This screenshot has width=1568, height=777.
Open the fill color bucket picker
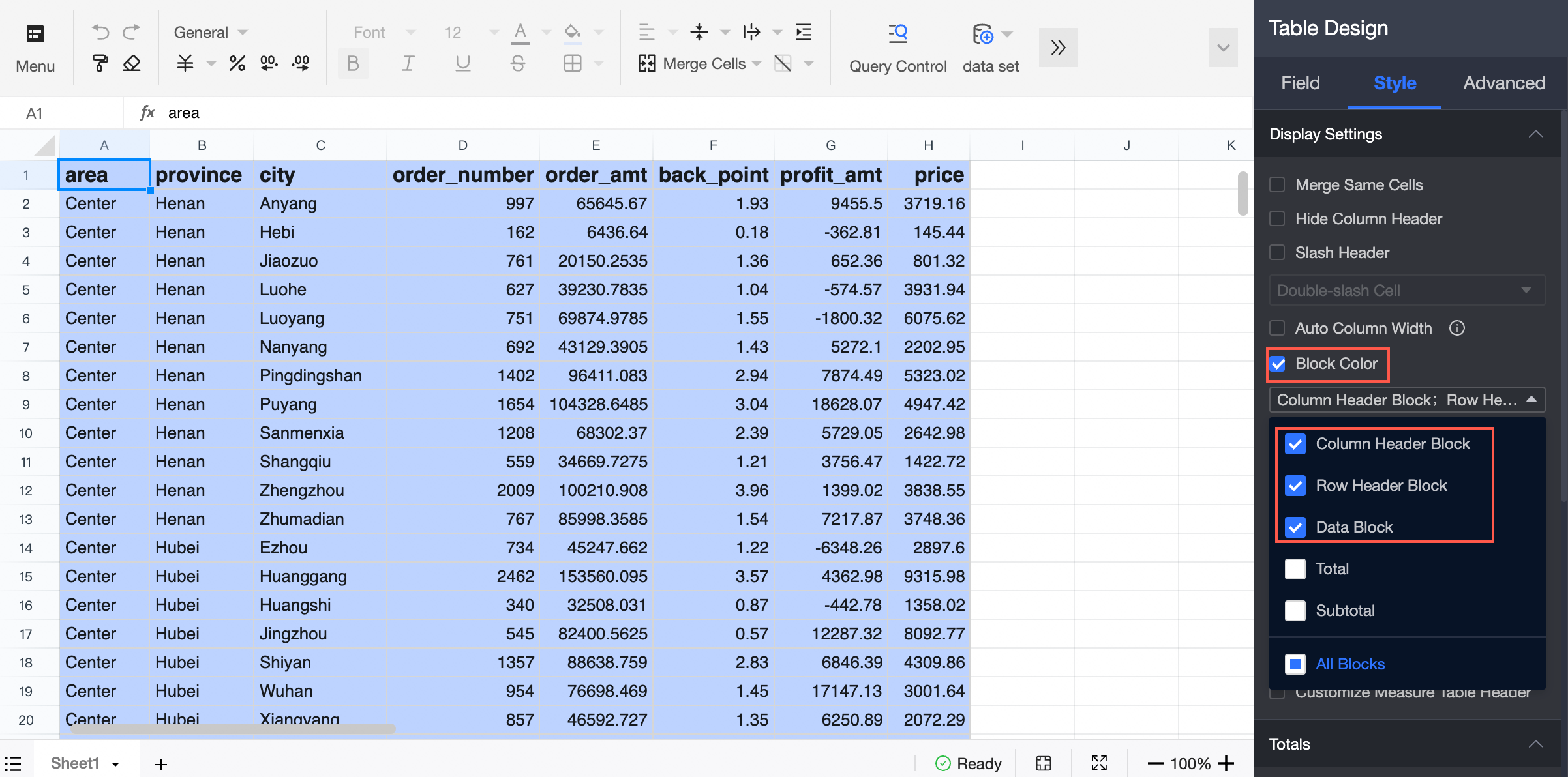(572, 32)
